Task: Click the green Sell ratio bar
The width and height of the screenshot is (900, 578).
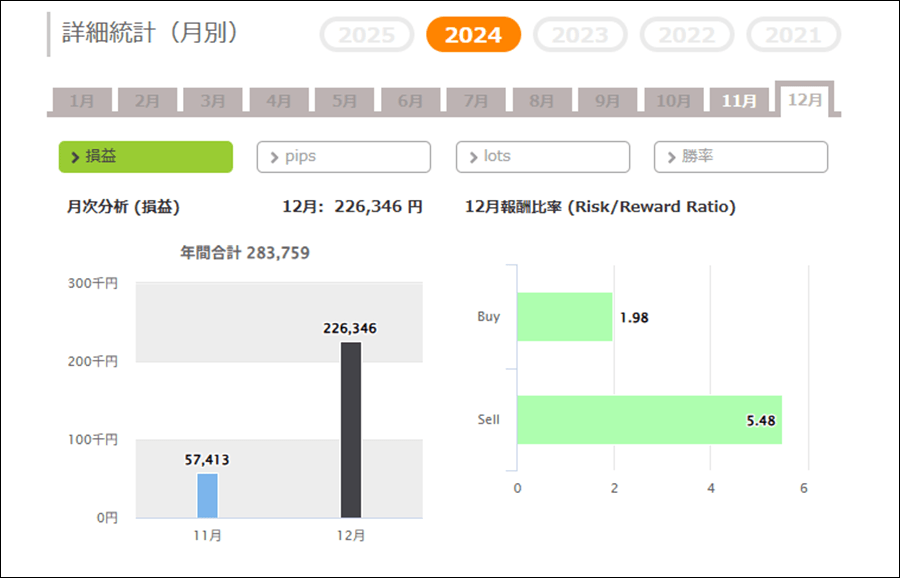Action: coord(648,420)
